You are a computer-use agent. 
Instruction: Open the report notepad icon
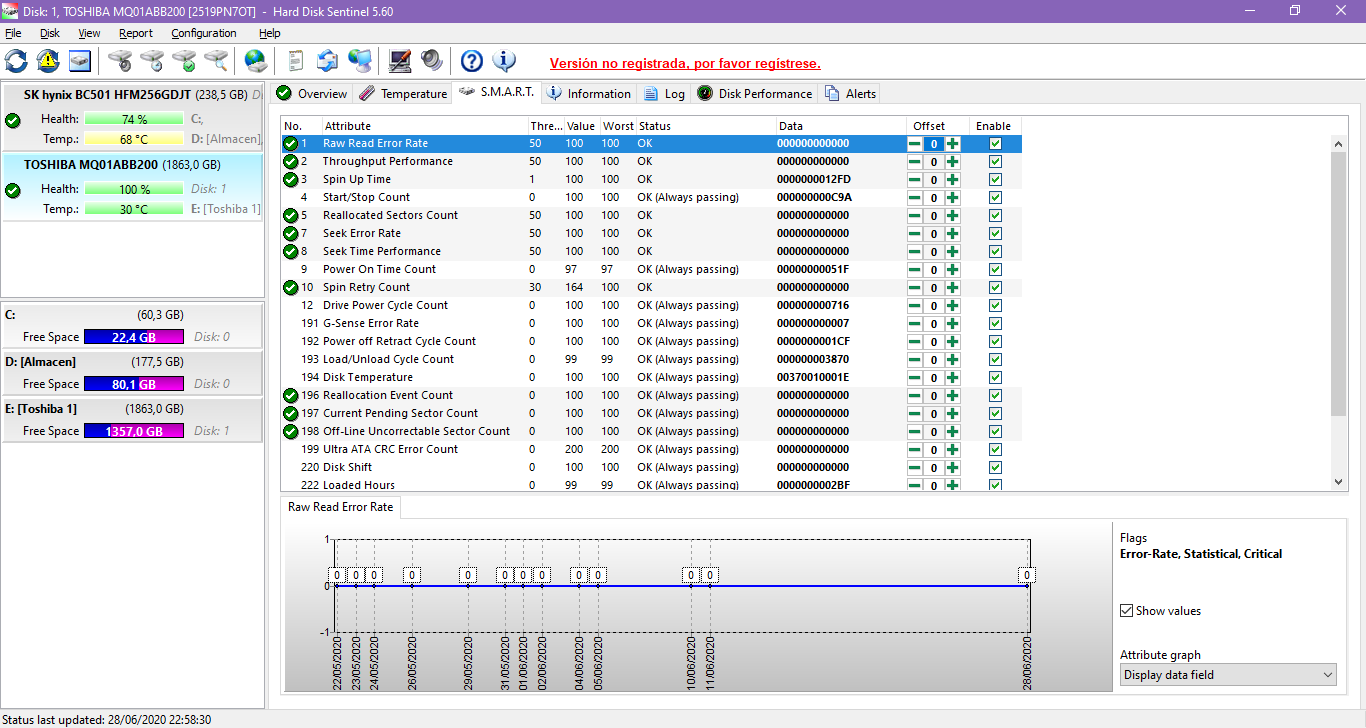(x=295, y=61)
